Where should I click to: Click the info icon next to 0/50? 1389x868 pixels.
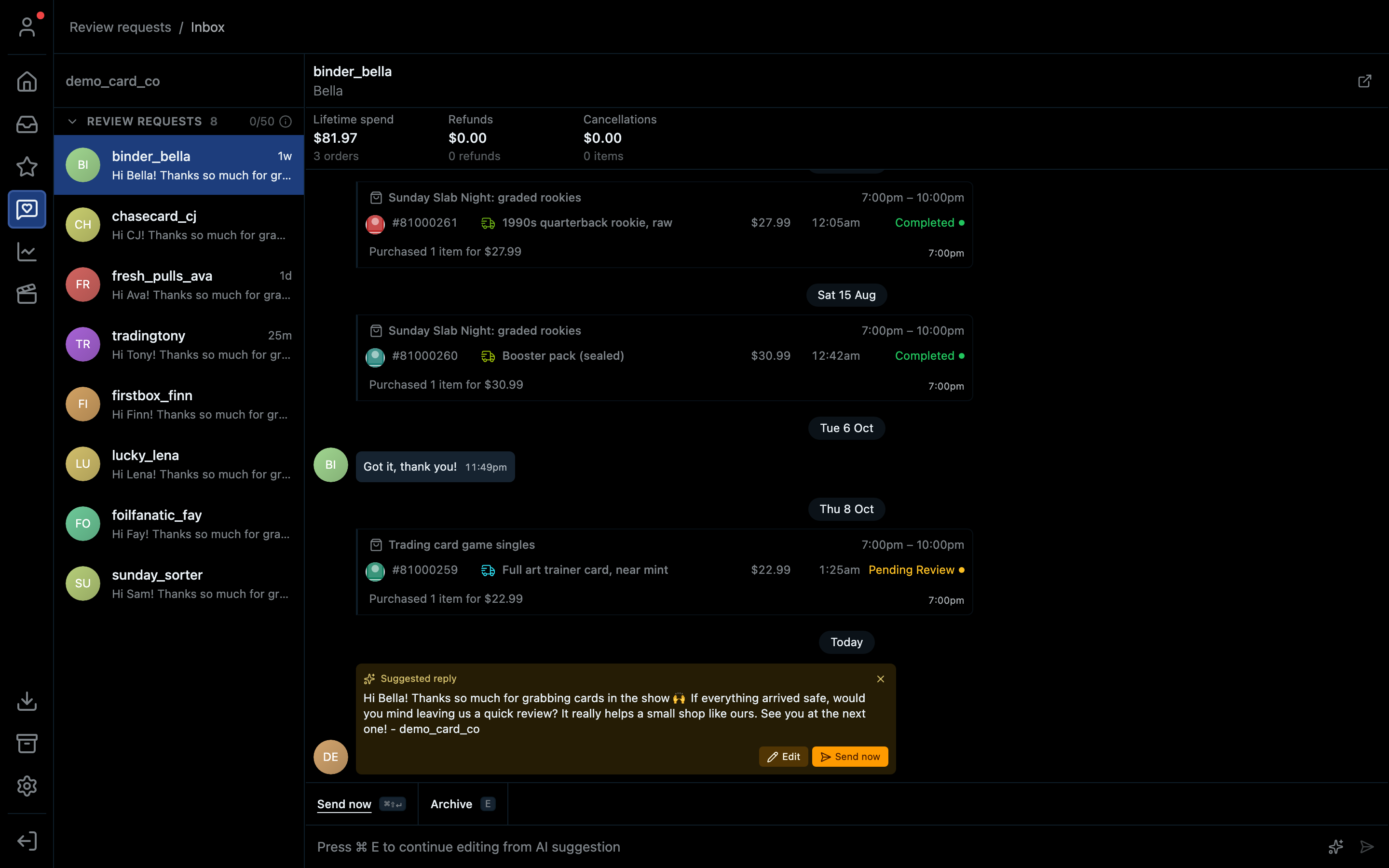[285, 122]
